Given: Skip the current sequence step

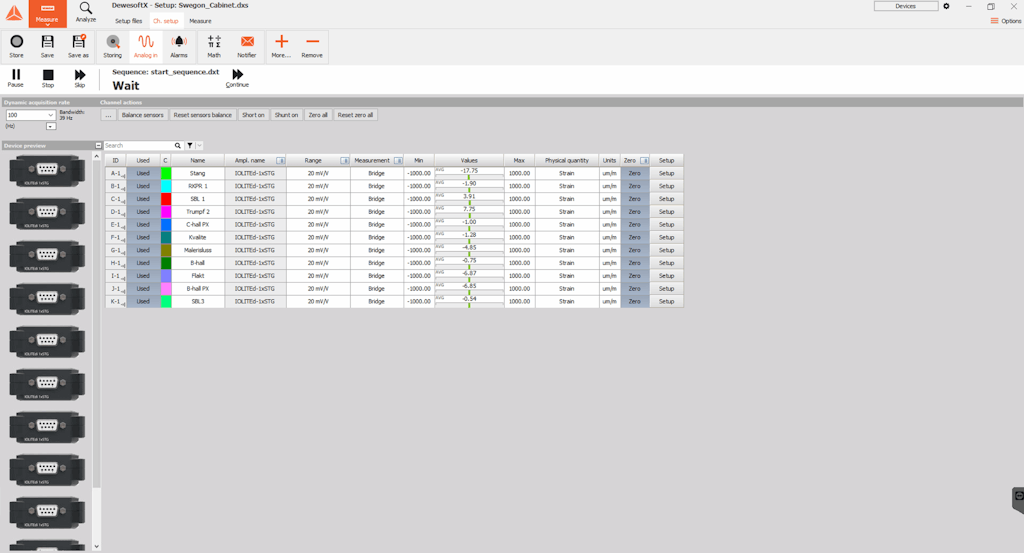Looking at the screenshot, I should pos(80,78).
